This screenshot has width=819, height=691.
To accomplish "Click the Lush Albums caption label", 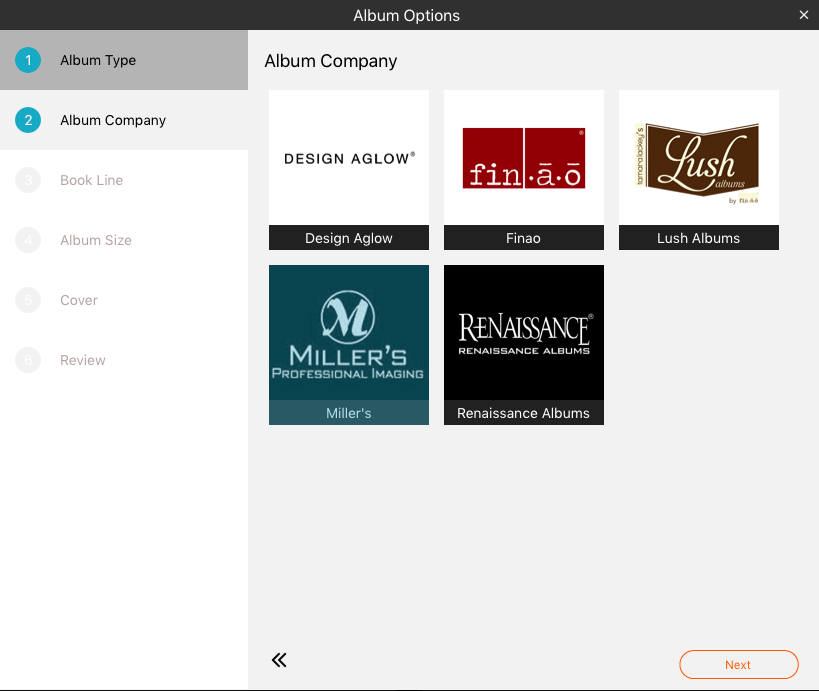I will coord(699,238).
